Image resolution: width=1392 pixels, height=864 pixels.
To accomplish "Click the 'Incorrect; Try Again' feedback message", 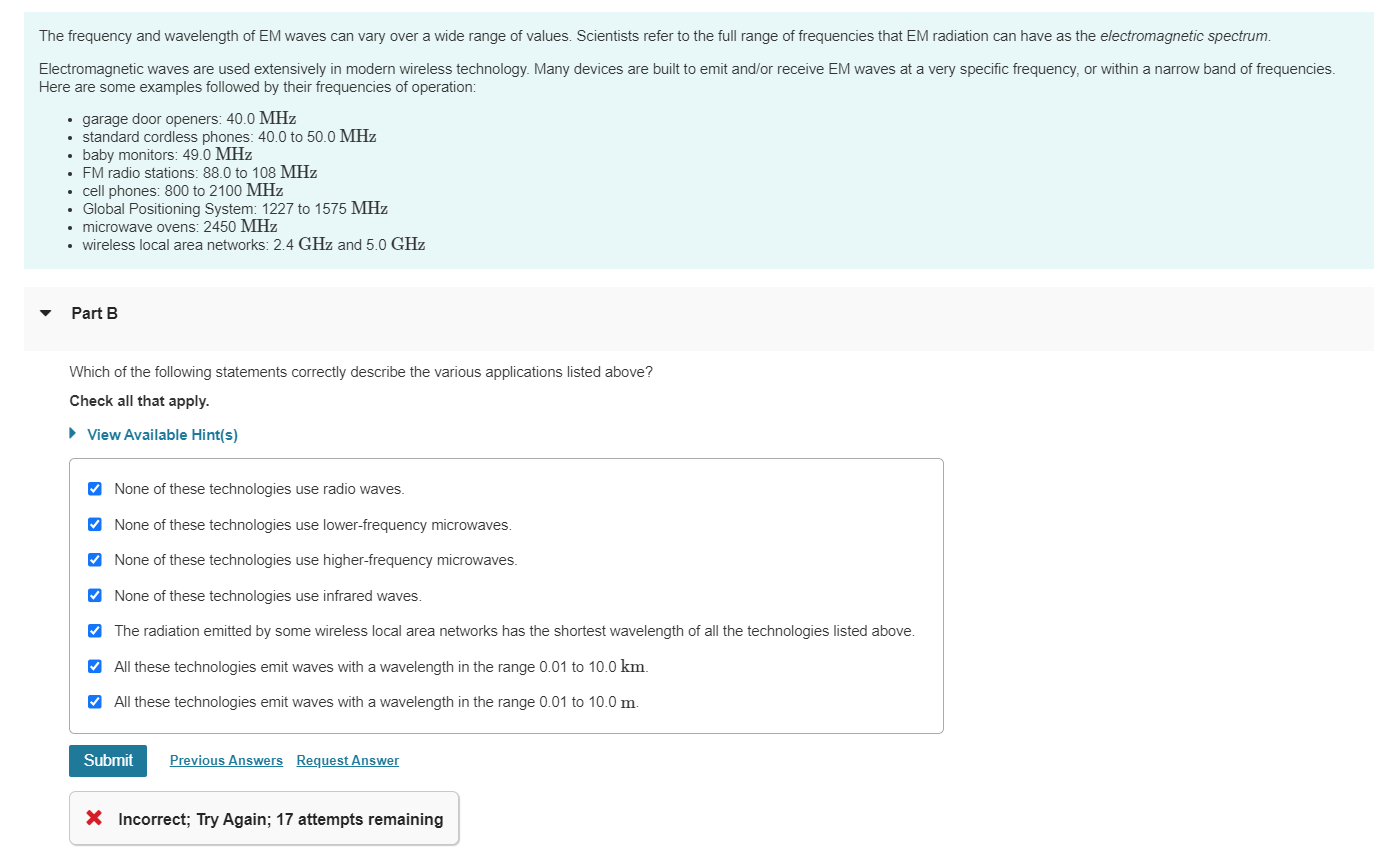I will point(281,819).
